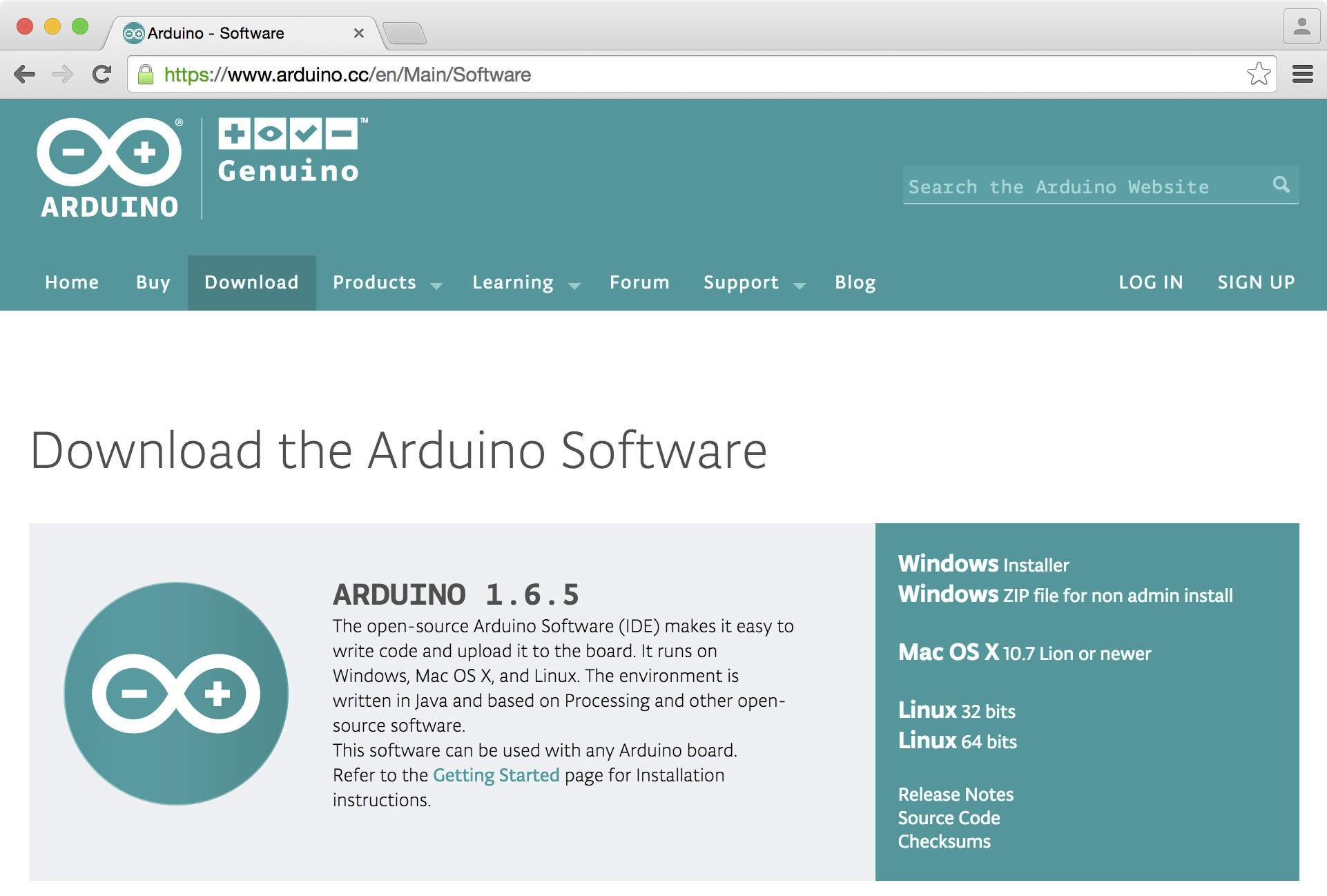Click the browser forward arrow
This screenshot has width=1327, height=896.
coord(63,75)
